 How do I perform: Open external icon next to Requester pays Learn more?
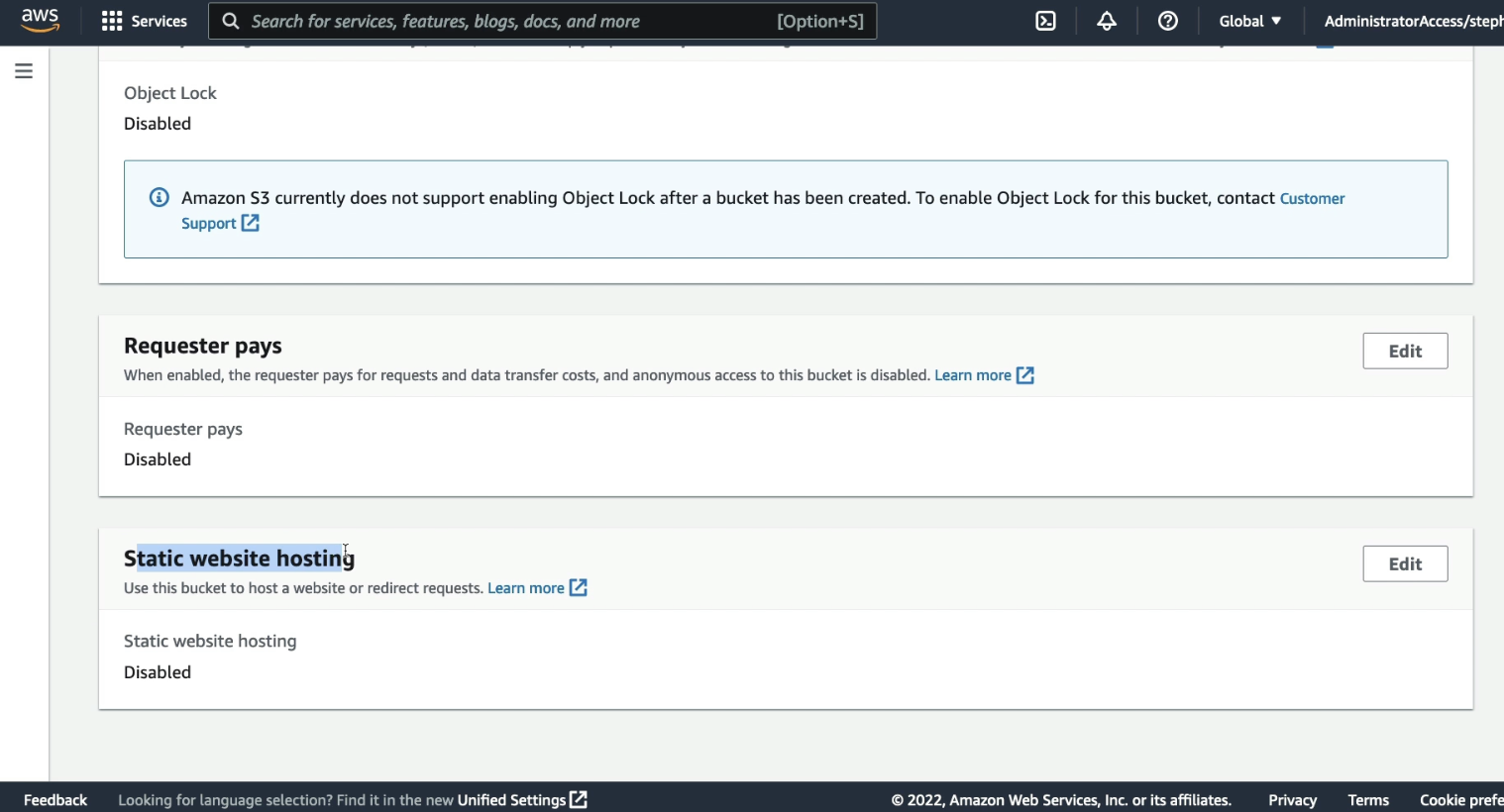click(1025, 375)
